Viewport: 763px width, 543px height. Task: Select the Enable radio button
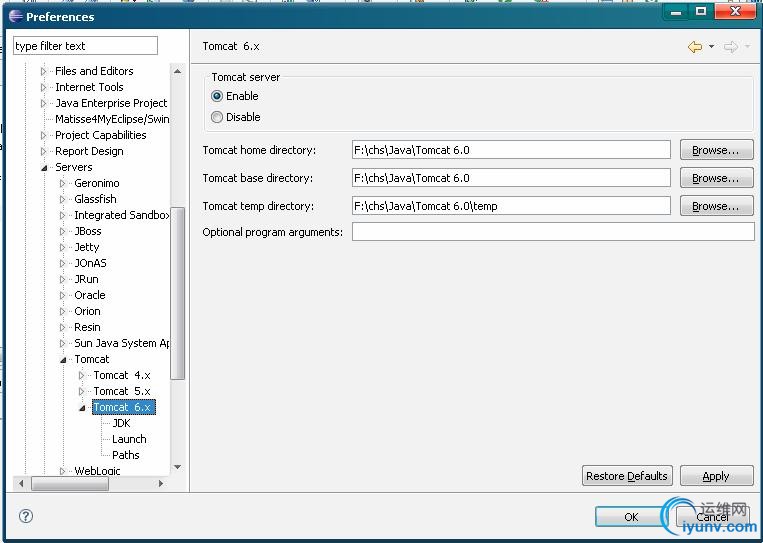[x=217, y=96]
